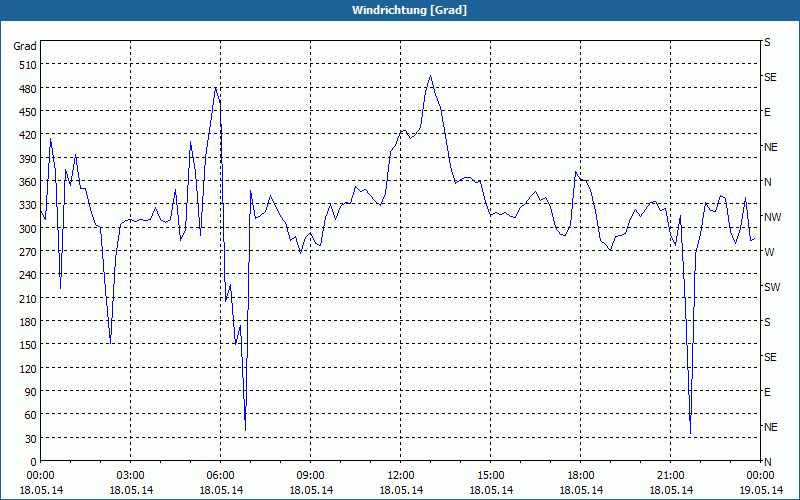
Task: Pick the 180 y-axis value
Action: [29, 322]
